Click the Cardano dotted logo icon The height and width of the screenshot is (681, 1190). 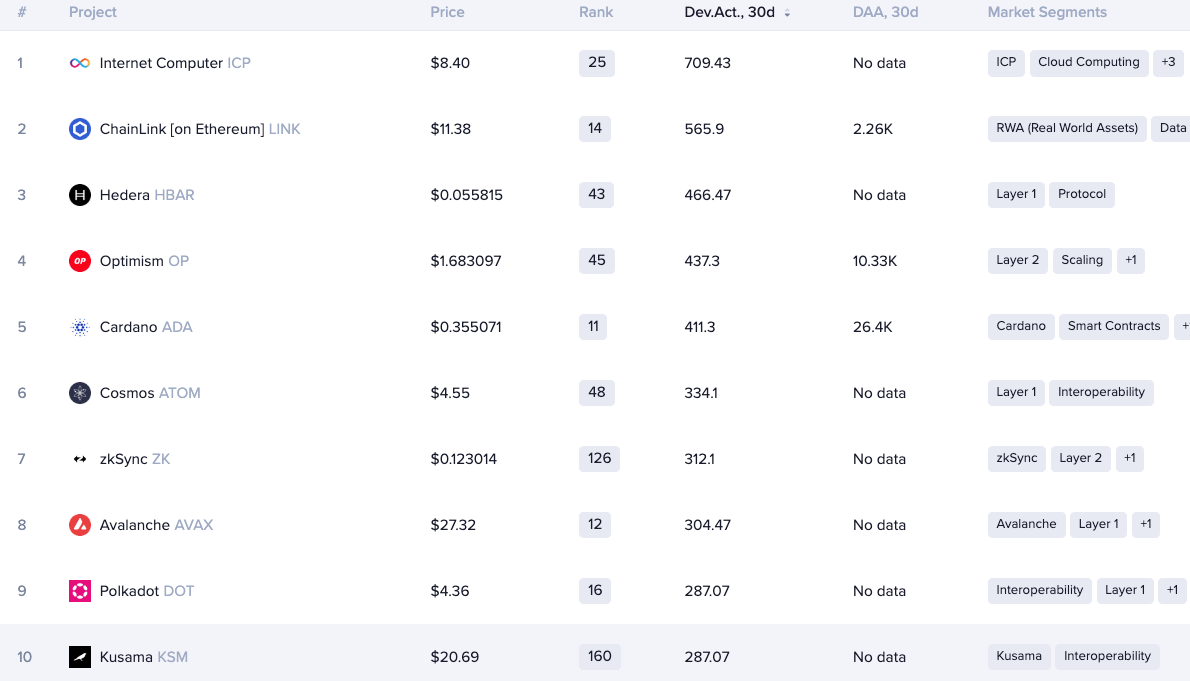80,327
